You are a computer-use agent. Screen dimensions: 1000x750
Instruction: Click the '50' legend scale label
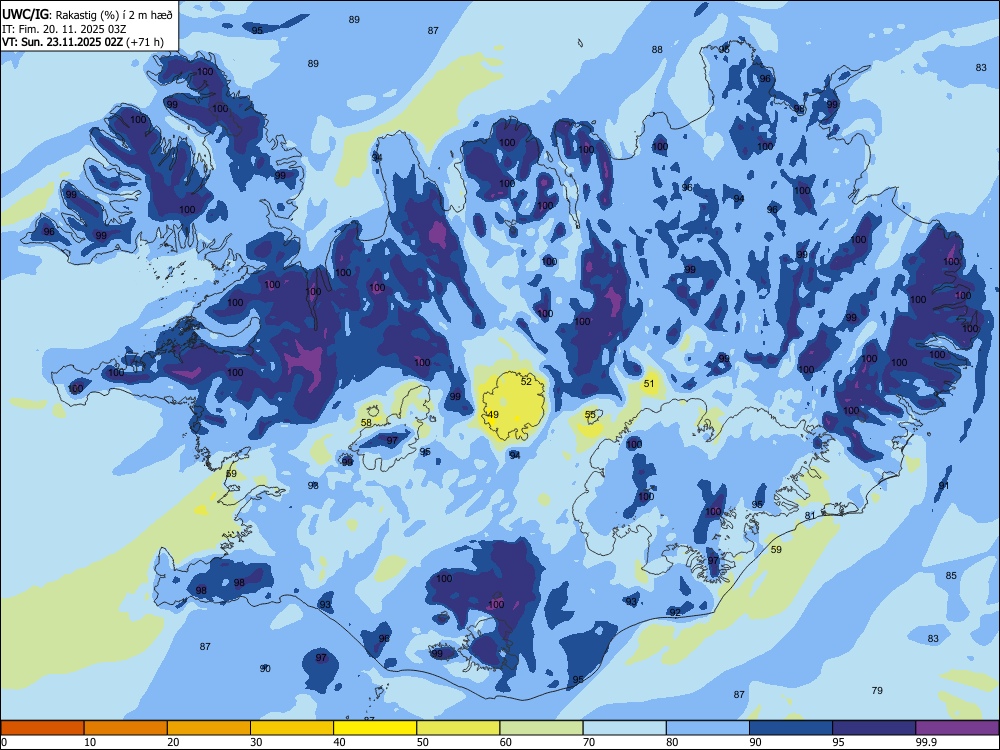(423, 742)
